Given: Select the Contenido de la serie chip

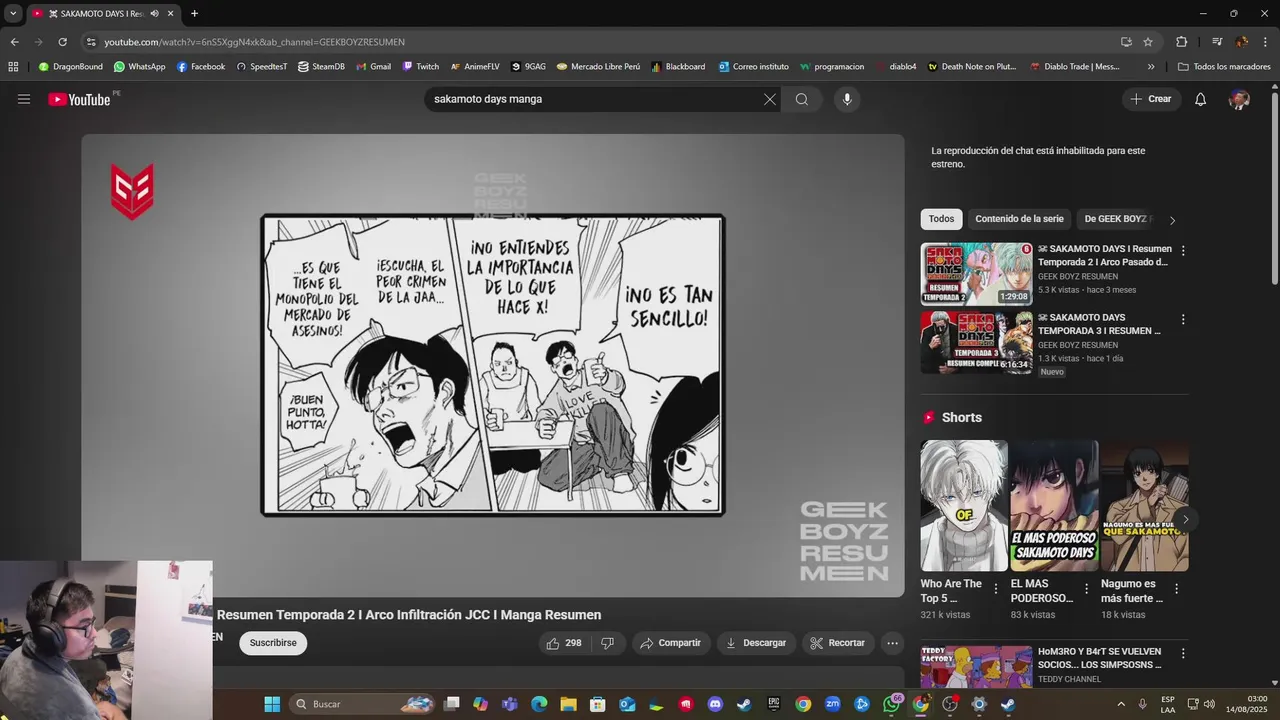Looking at the screenshot, I should pyautogui.click(x=1019, y=219).
